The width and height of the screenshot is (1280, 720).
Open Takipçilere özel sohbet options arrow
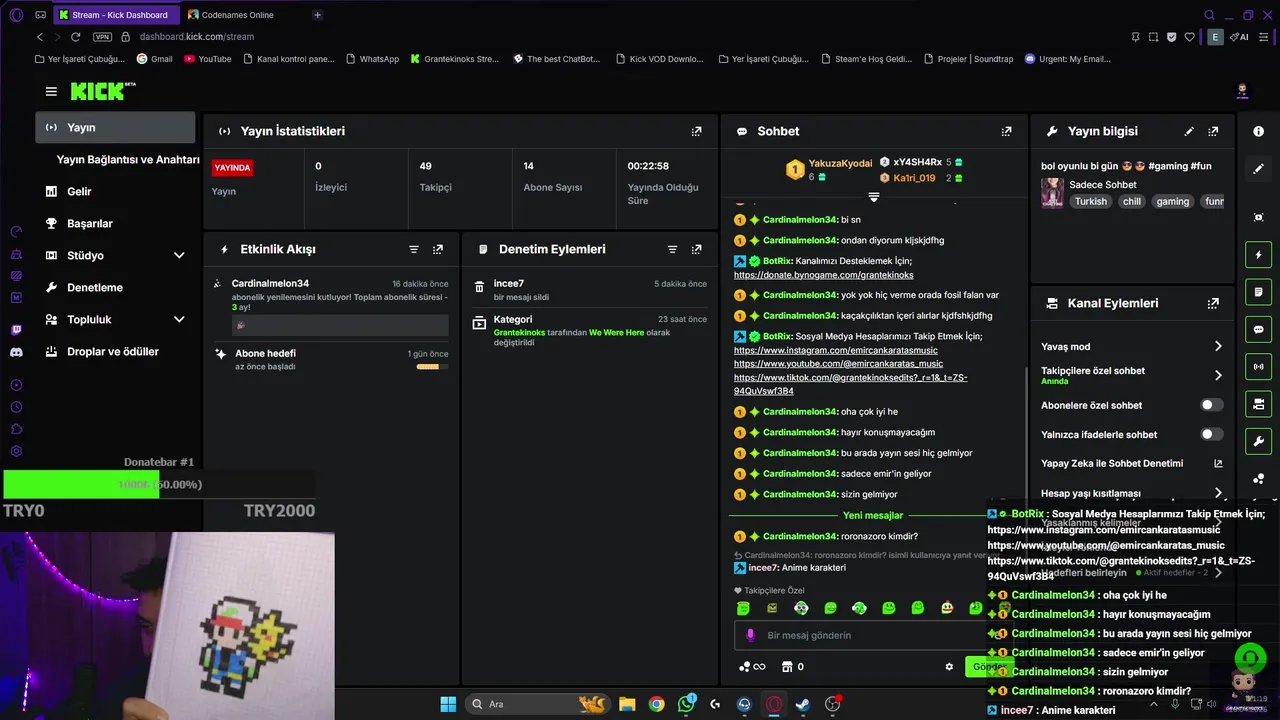pyautogui.click(x=1218, y=375)
